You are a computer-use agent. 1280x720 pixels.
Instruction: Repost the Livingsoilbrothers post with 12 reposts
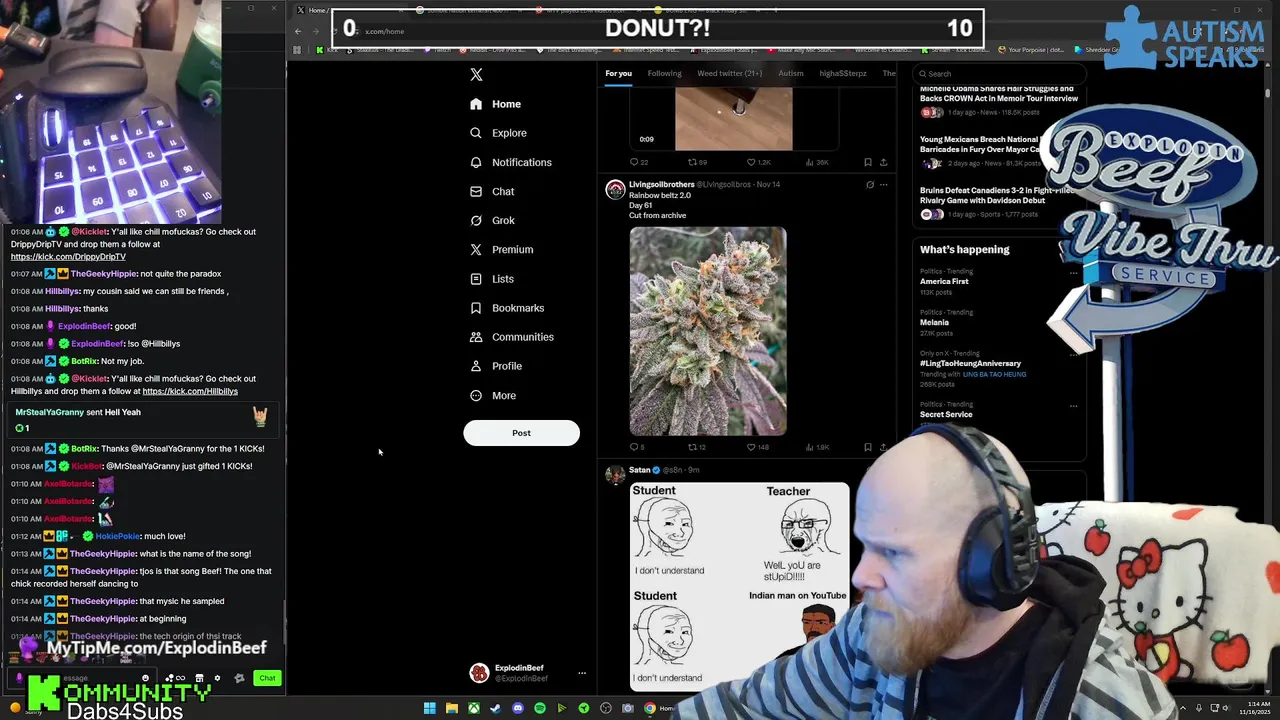click(x=696, y=447)
